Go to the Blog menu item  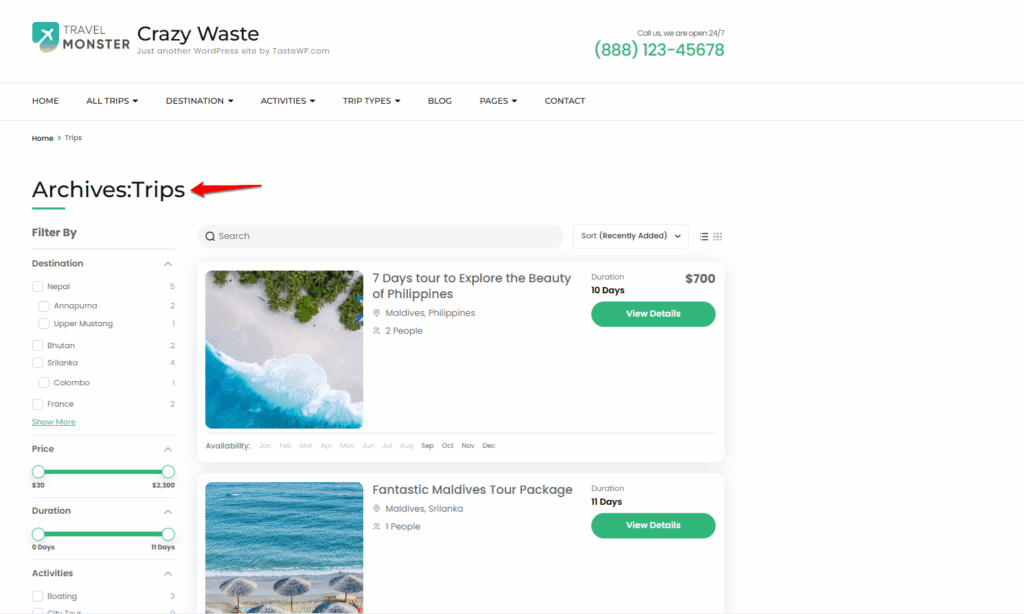click(x=439, y=101)
